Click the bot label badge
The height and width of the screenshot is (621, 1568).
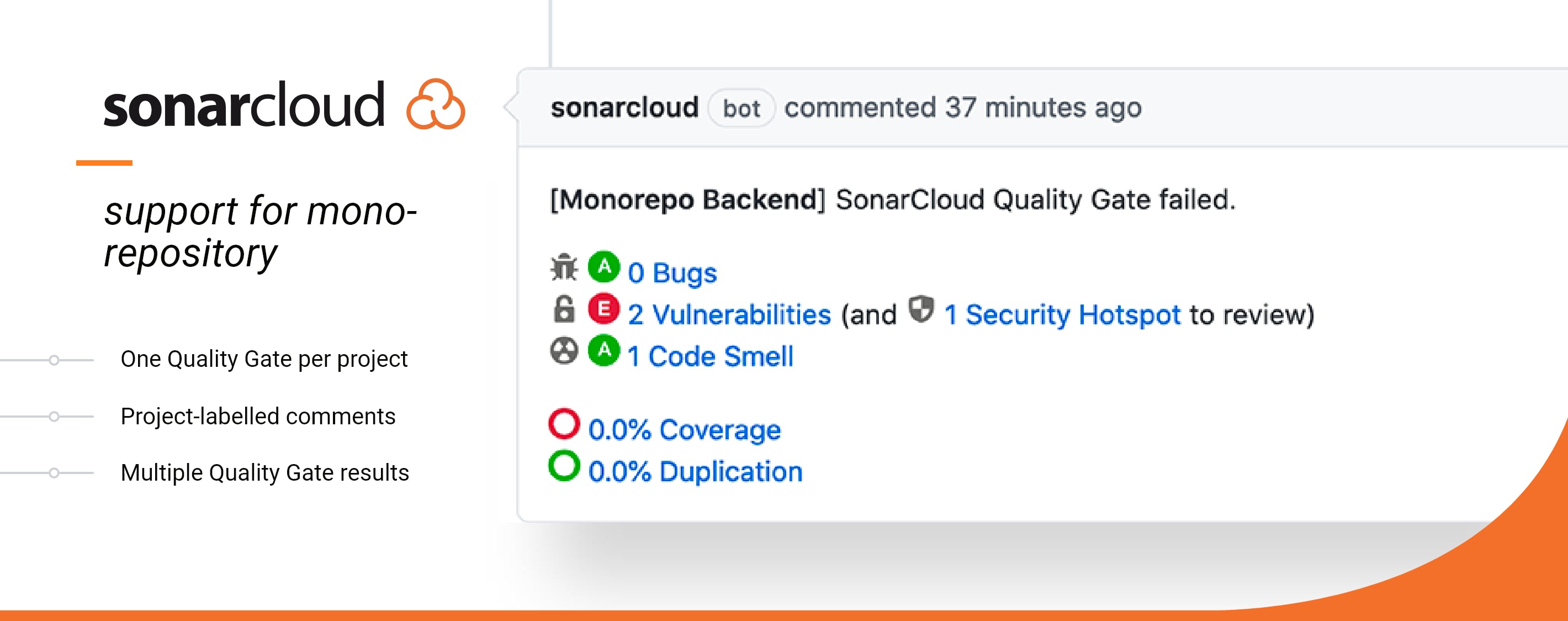[741, 108]
